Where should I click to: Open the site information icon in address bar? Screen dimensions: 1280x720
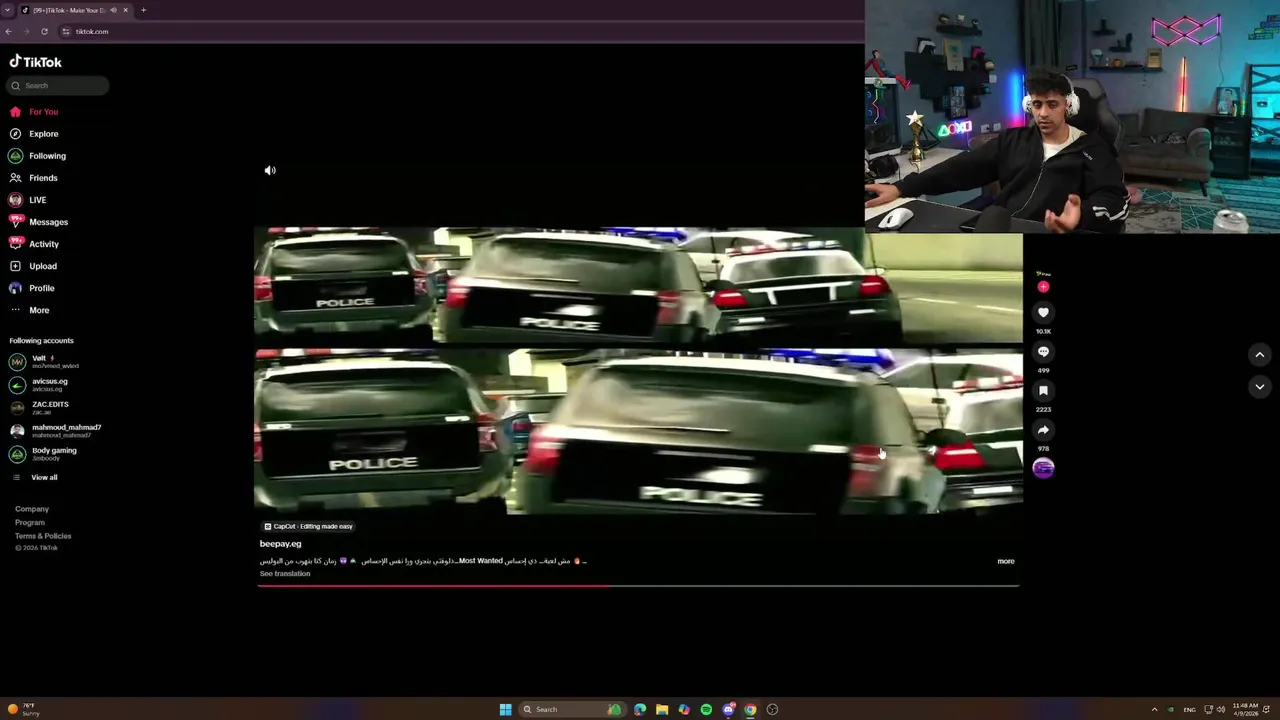coord(66,31)
